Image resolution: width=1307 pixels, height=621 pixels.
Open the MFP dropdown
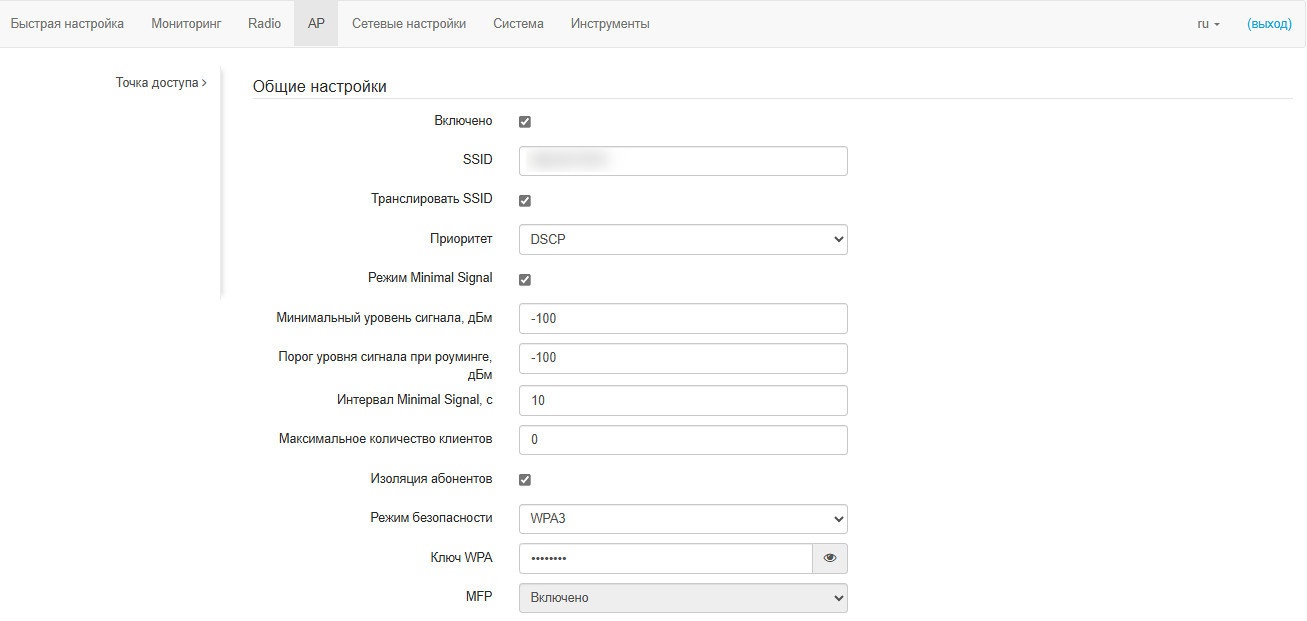click(683, 598)
